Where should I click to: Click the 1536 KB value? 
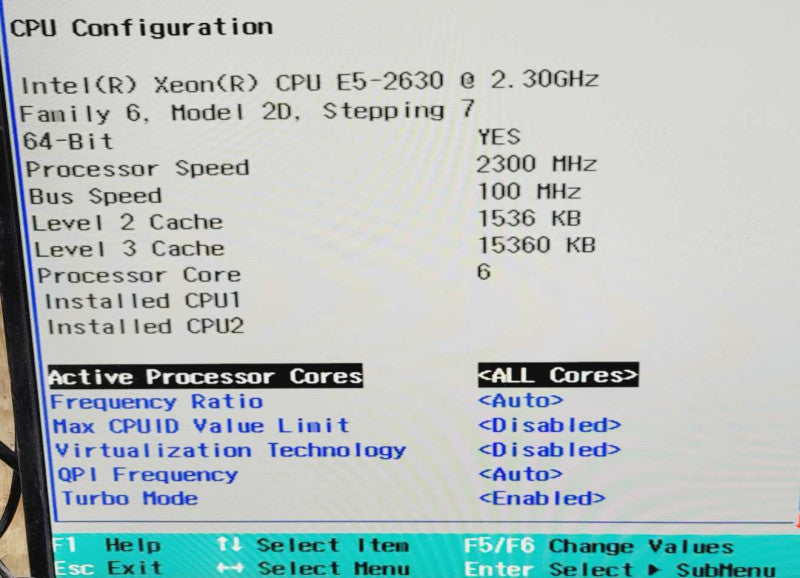[529, 218]
